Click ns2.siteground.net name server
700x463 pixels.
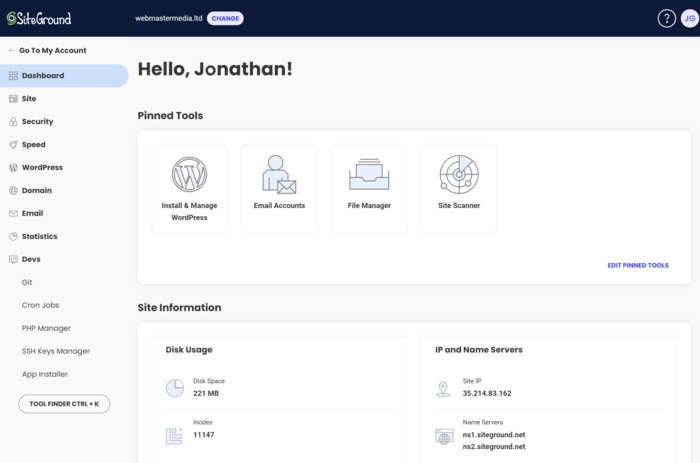(x=494, y=446)
